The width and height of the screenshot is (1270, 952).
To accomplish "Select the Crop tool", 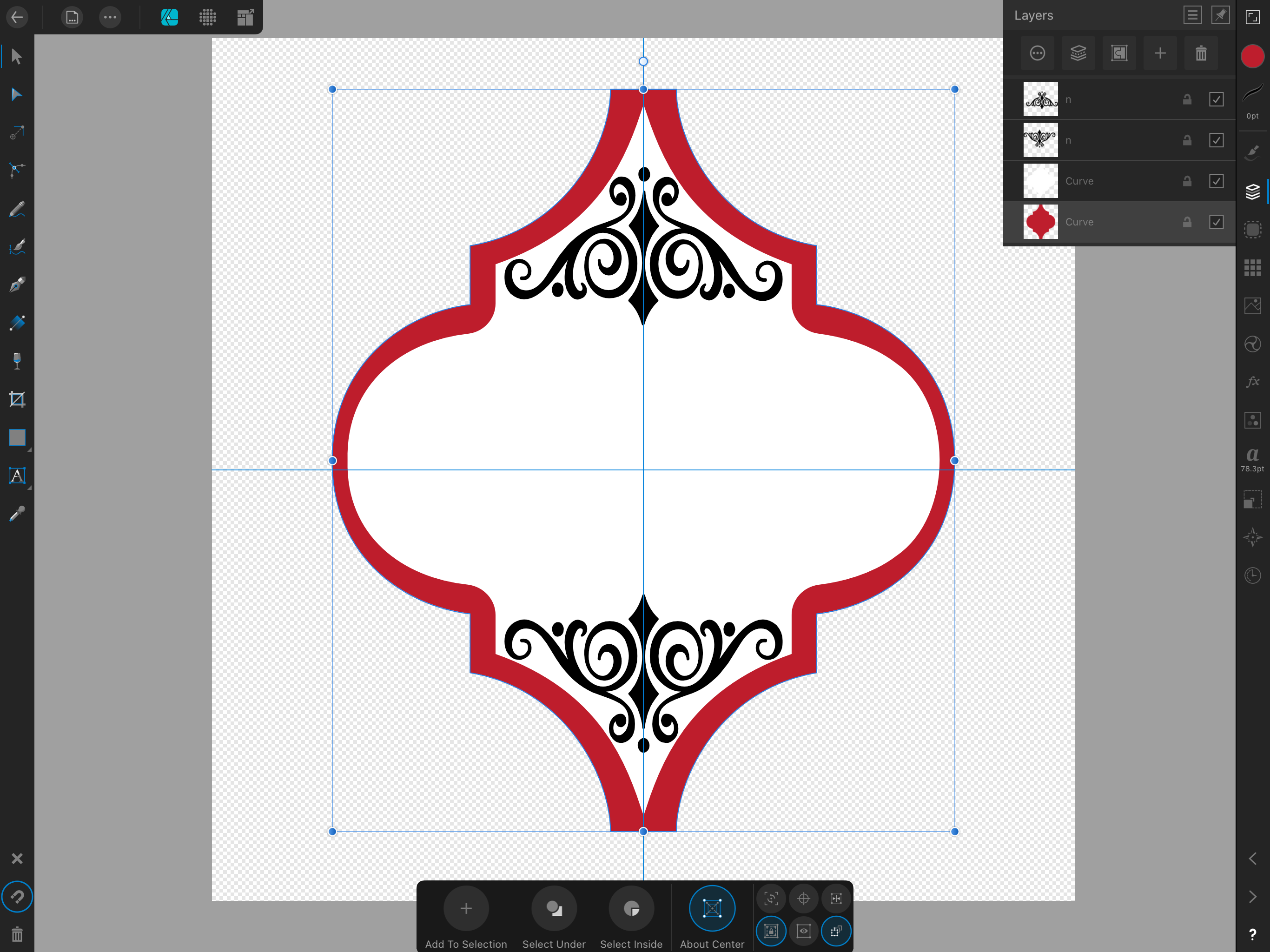I will (x=17, y=399).
